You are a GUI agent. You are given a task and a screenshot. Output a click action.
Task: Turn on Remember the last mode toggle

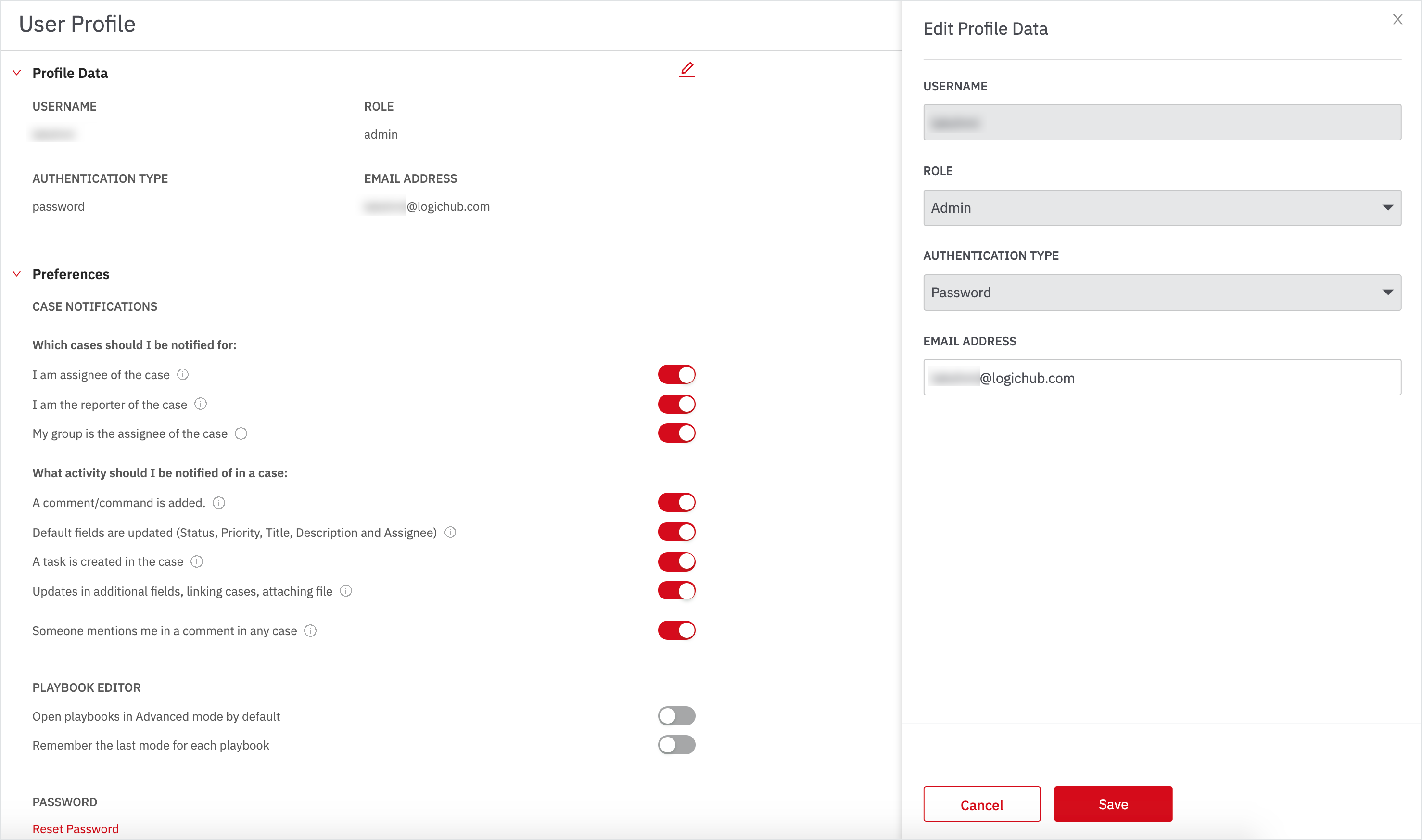(x=676, y=745)
